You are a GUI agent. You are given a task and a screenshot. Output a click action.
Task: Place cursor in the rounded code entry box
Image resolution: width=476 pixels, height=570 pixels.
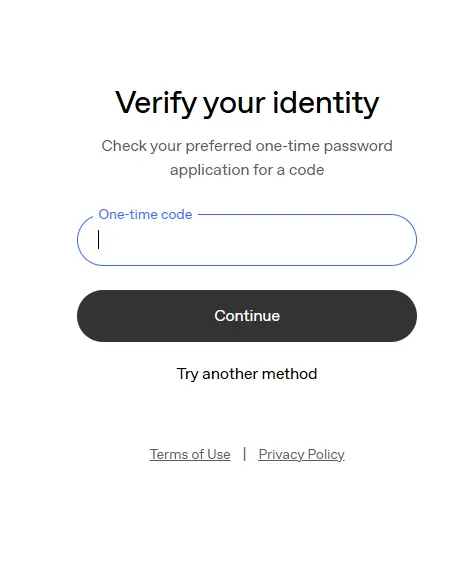coord(247,240)
